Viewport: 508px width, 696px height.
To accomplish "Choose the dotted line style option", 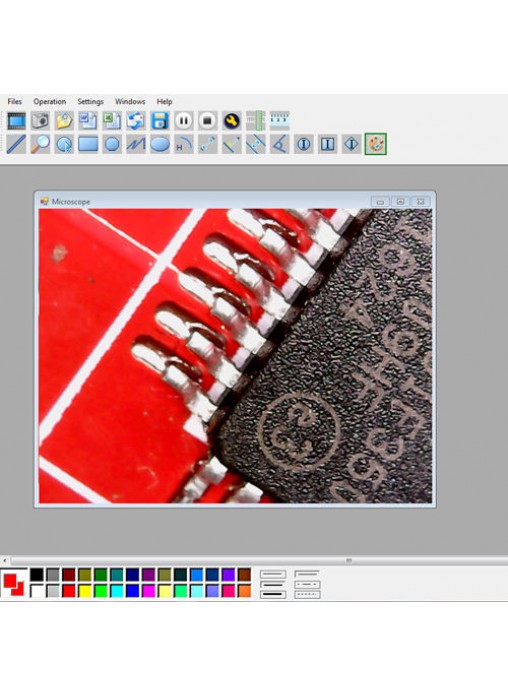I will click(x=307, y=594).
